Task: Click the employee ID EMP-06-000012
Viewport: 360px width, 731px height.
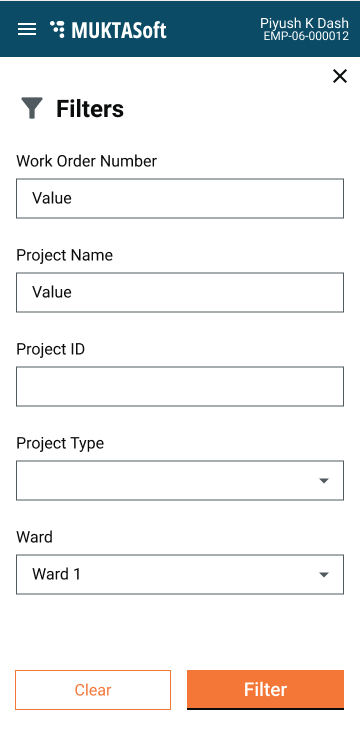Action: coord(306,36)
